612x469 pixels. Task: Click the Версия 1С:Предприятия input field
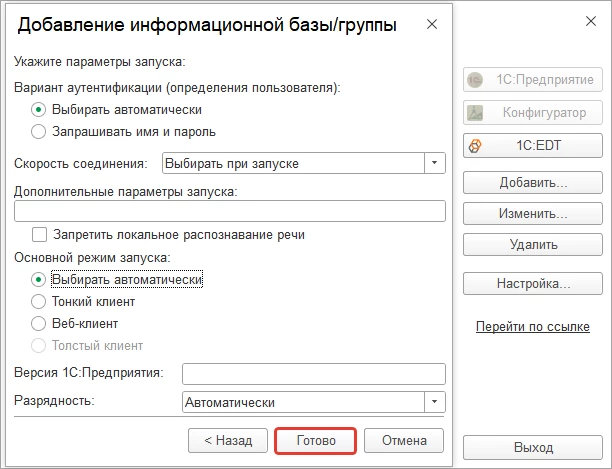pos(313,374)
